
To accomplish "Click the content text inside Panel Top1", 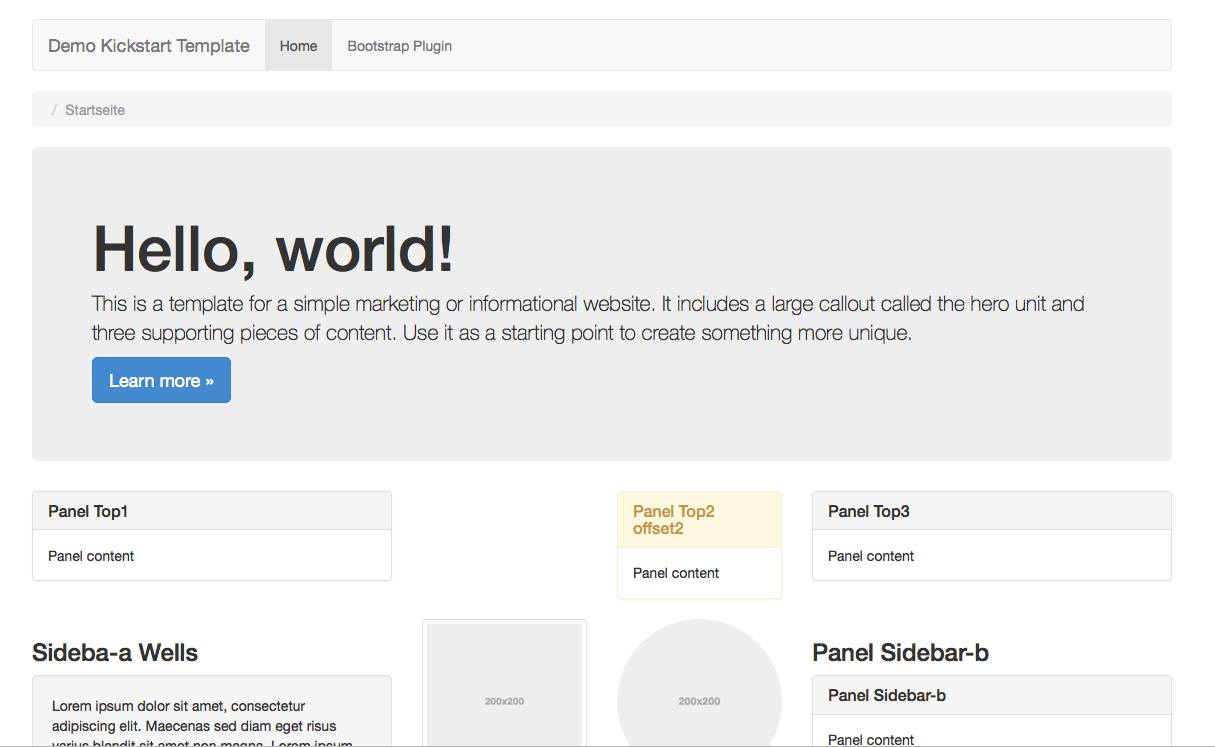I will click(x=91, y=556).
